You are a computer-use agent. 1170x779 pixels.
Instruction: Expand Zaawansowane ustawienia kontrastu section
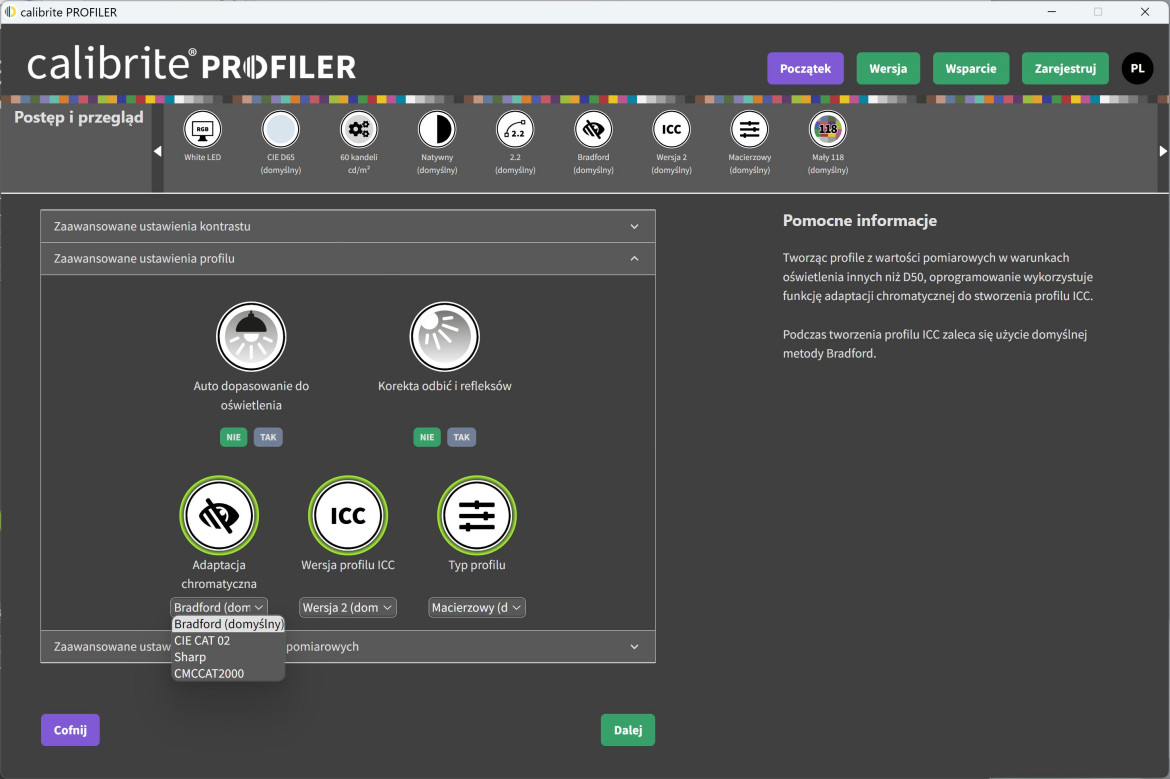[348, 226]
